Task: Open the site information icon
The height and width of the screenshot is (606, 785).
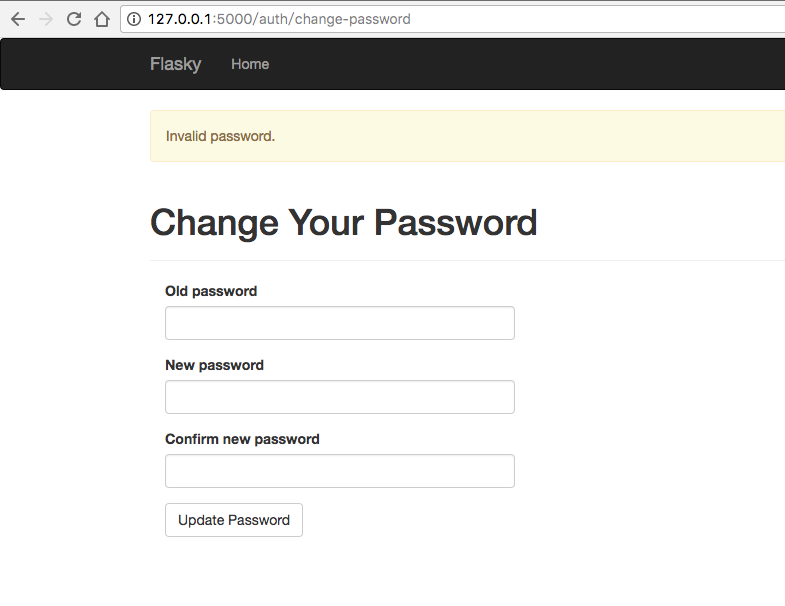Action: coord(134,19)
